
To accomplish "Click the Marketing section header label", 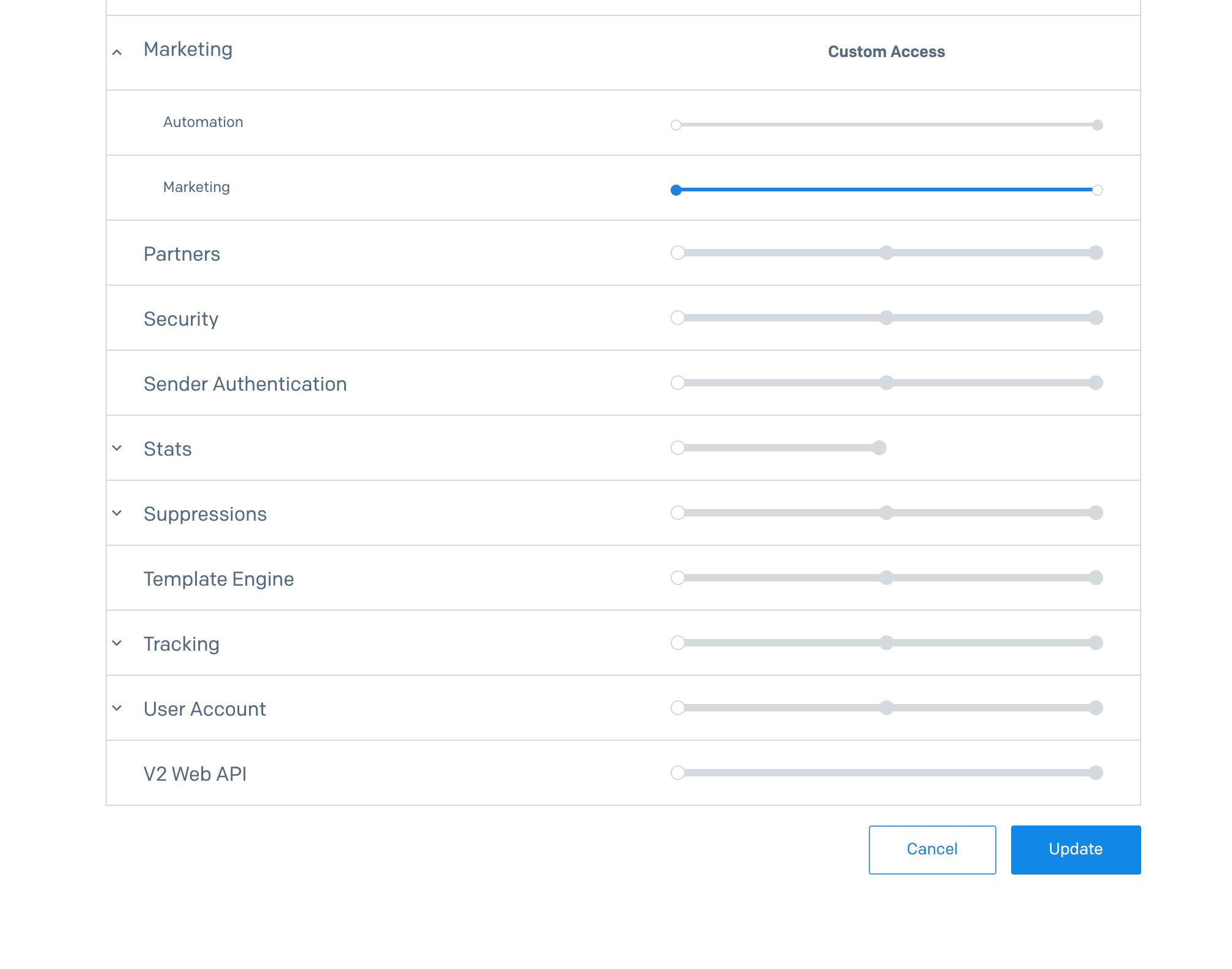I will (x=188, y=50).
